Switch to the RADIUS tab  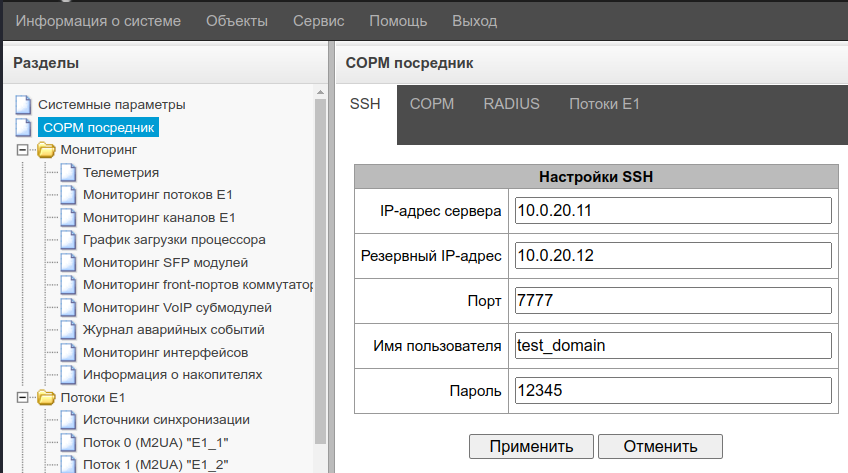click(511, 104)
